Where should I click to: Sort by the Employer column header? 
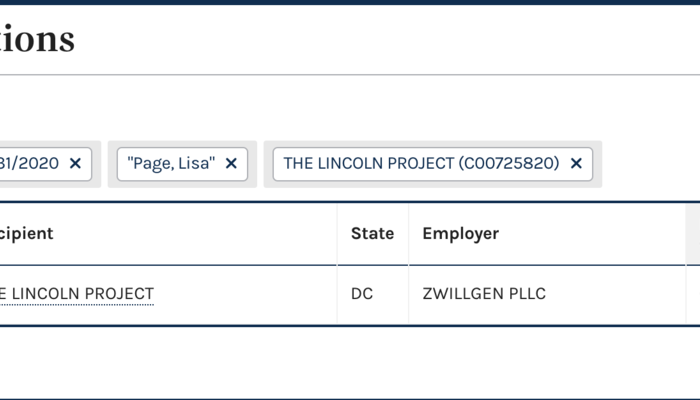tap(460, 234)
